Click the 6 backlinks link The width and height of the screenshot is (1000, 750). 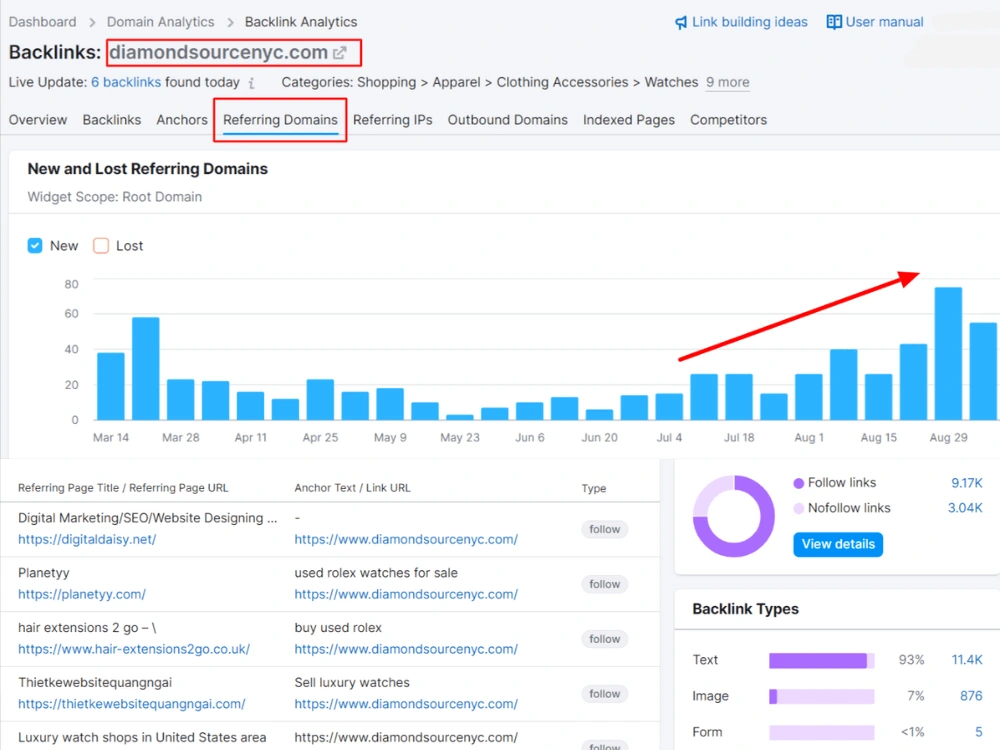click(x=126, y=82)
